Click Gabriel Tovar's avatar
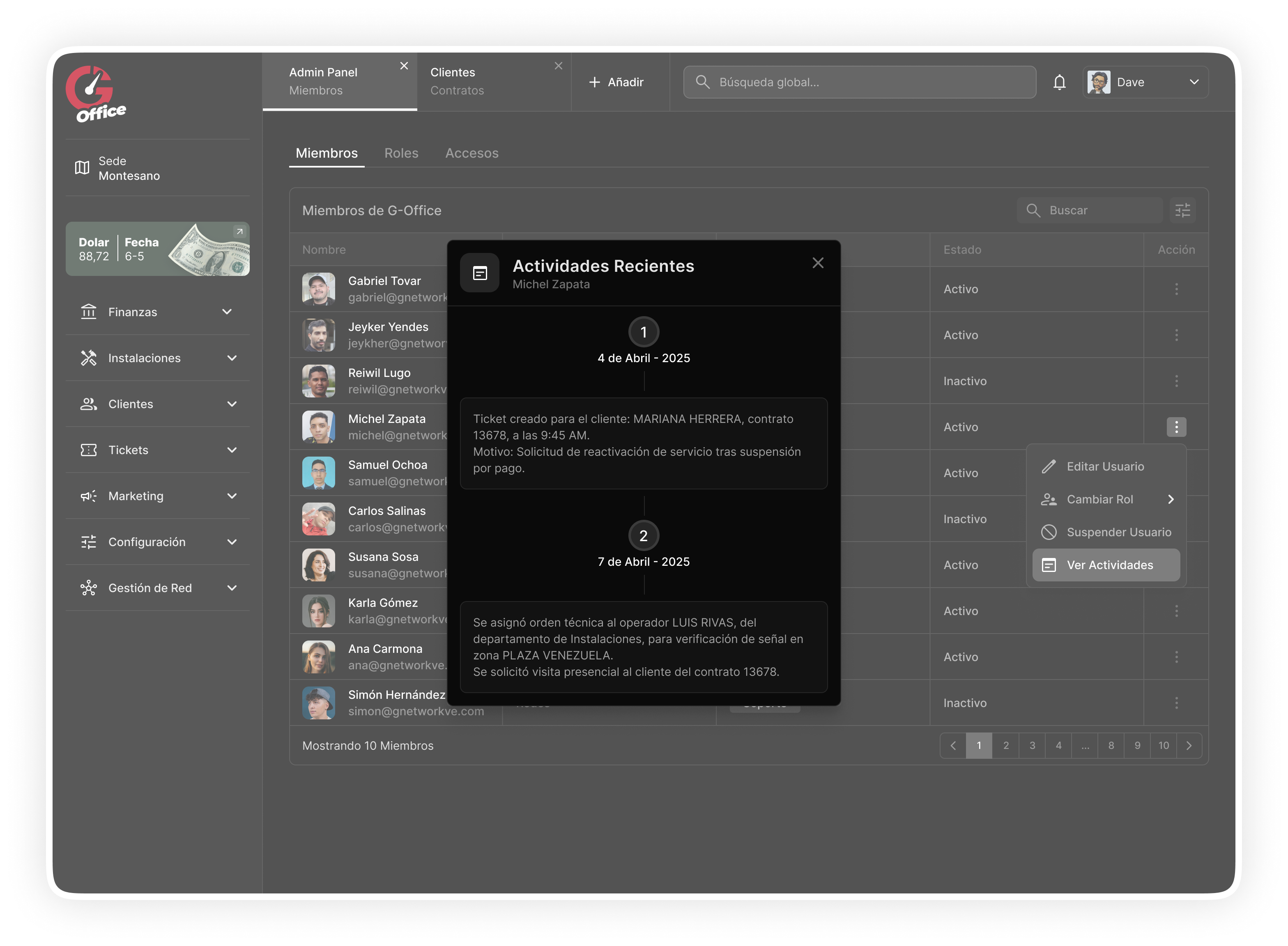Image resolution: width=1288 pixels, height=946 pixels. 318,289
